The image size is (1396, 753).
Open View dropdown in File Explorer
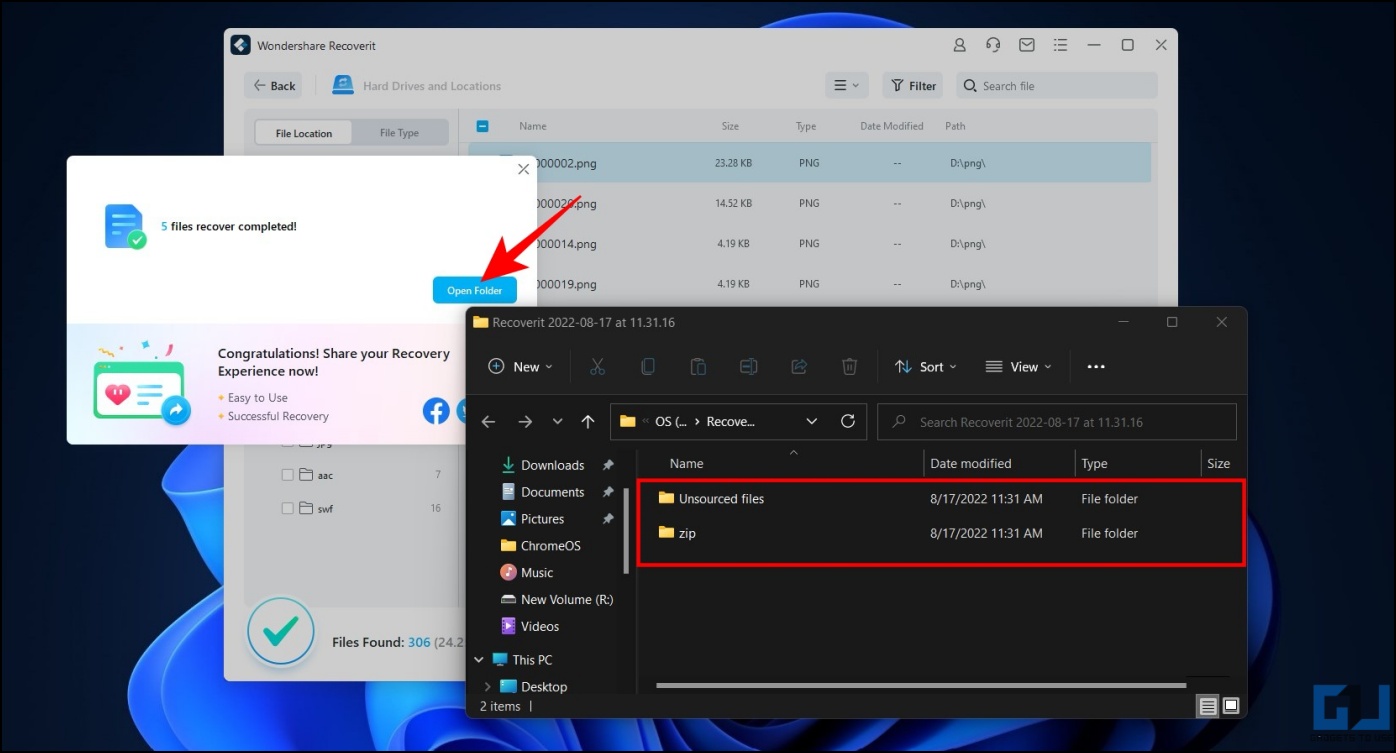coord(1019,367)
